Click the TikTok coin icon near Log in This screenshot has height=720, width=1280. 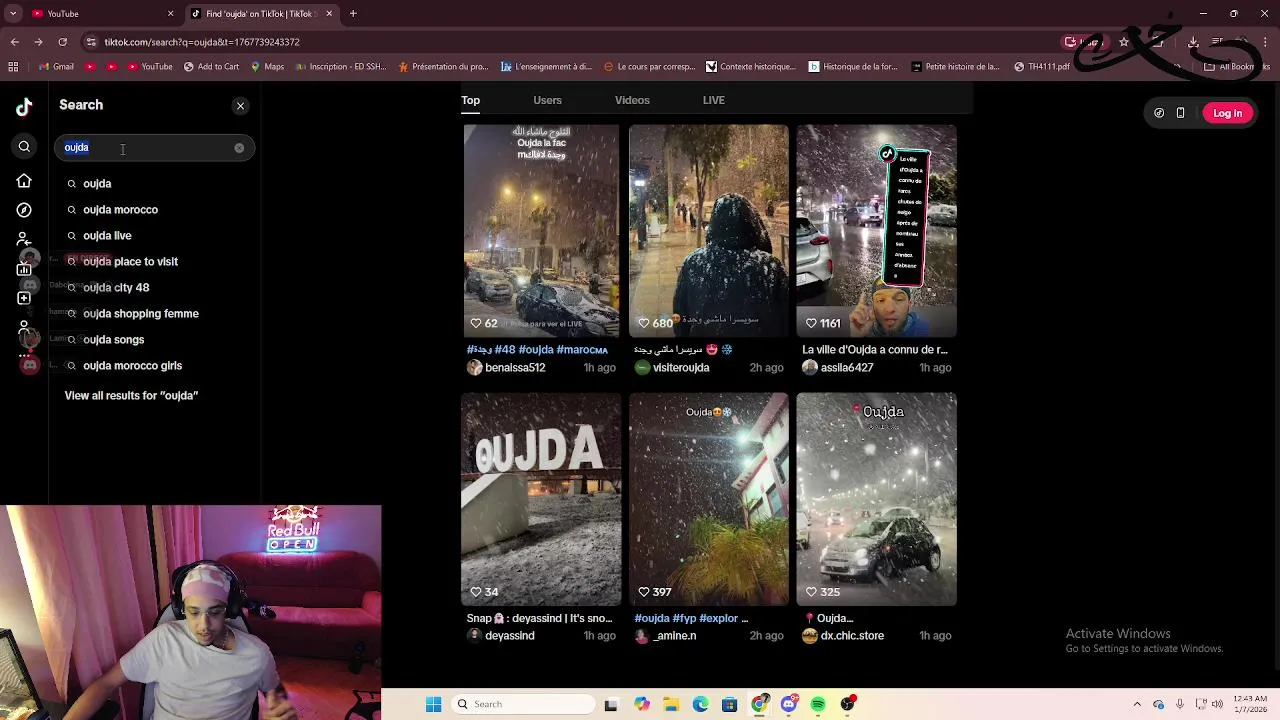[1159, 113]
